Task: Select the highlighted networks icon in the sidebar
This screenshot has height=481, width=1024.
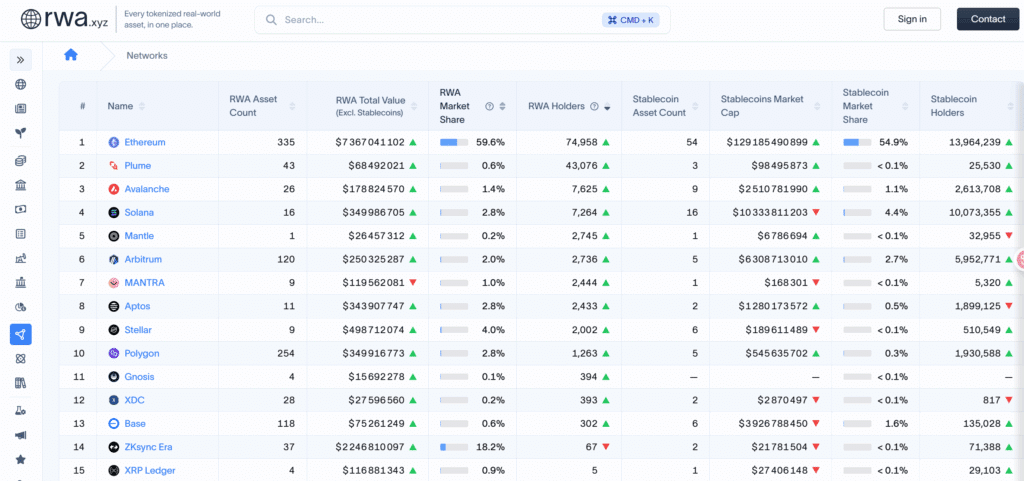Action: click(20, 334)
